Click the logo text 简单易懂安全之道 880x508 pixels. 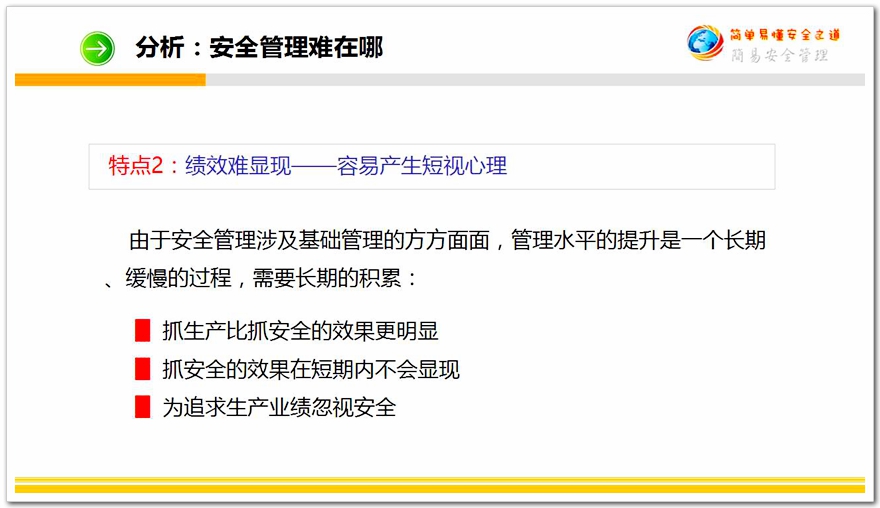click(785, 35)
